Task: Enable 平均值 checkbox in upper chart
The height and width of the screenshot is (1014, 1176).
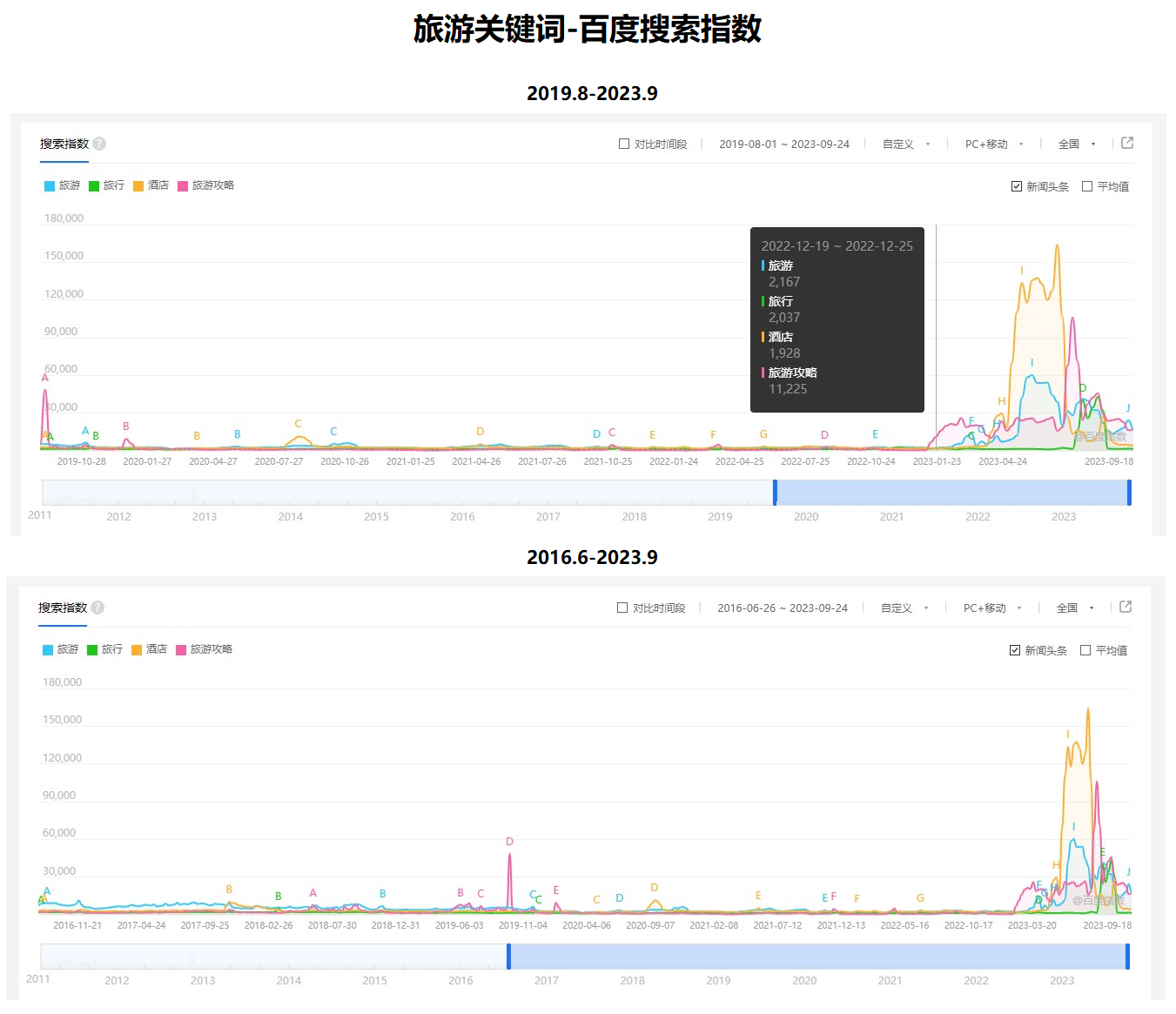Action: click(1087, 186)
